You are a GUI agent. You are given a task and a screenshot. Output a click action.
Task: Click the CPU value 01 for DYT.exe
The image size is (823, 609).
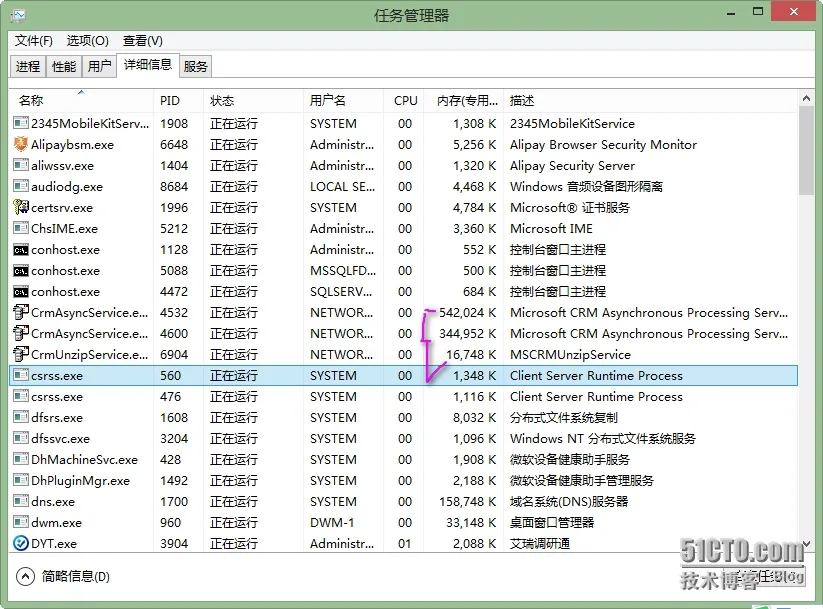pos(404,543)
